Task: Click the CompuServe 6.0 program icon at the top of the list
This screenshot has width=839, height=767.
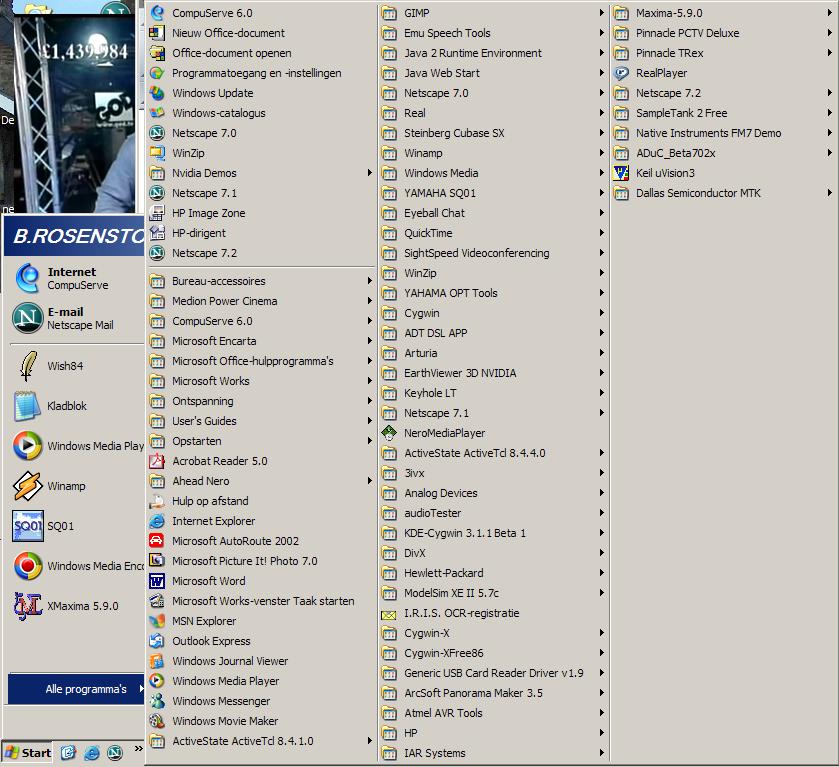Action: 157,13
